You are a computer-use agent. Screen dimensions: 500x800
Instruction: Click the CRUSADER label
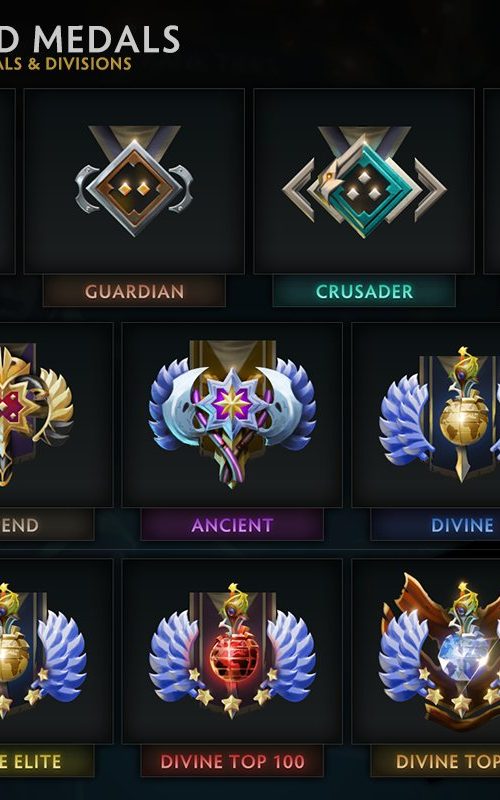click(x=364, y=291)
